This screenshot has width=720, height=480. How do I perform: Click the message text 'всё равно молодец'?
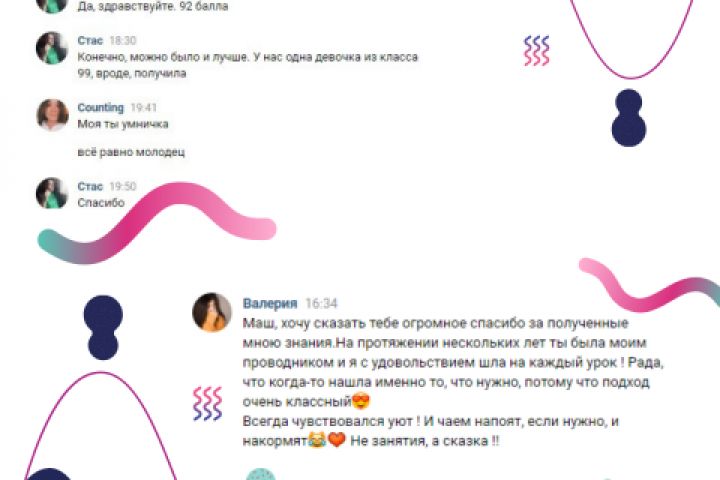point(131,152)
